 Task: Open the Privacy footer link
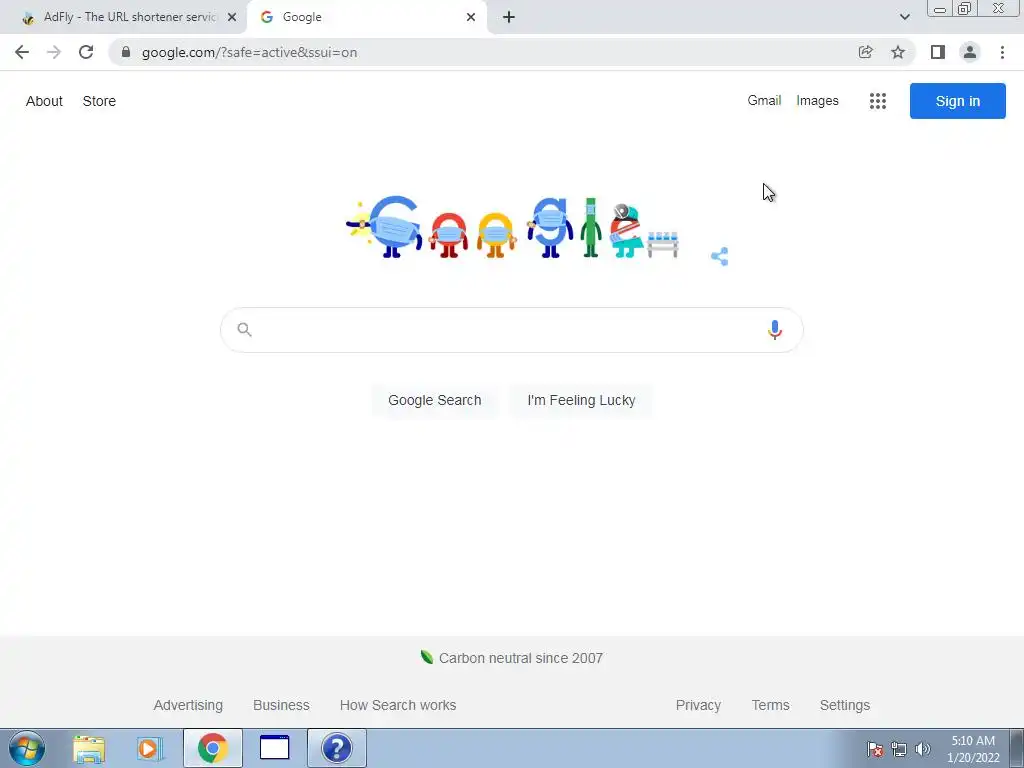click(698, 705)
